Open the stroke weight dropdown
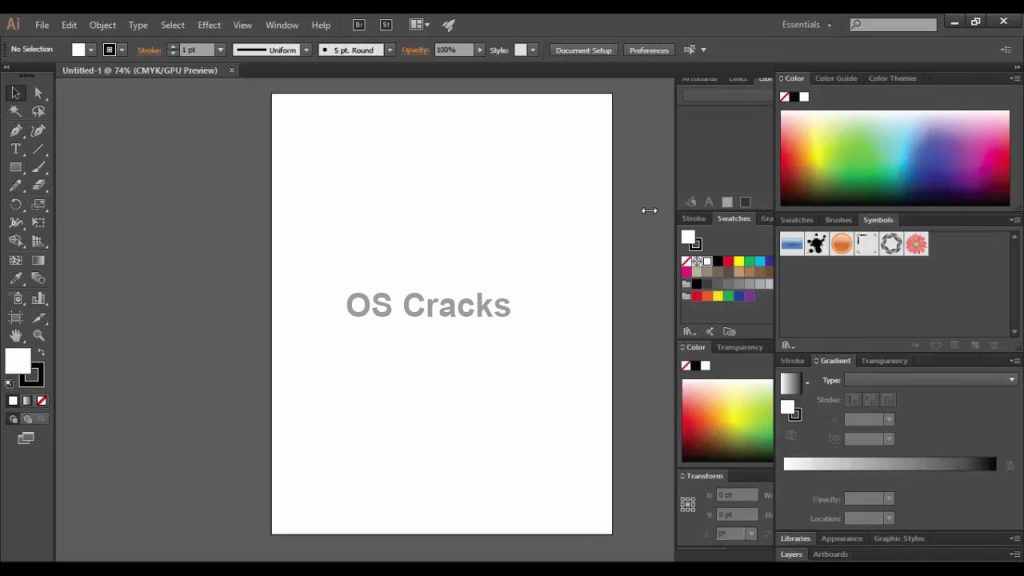 click(220, 50)
